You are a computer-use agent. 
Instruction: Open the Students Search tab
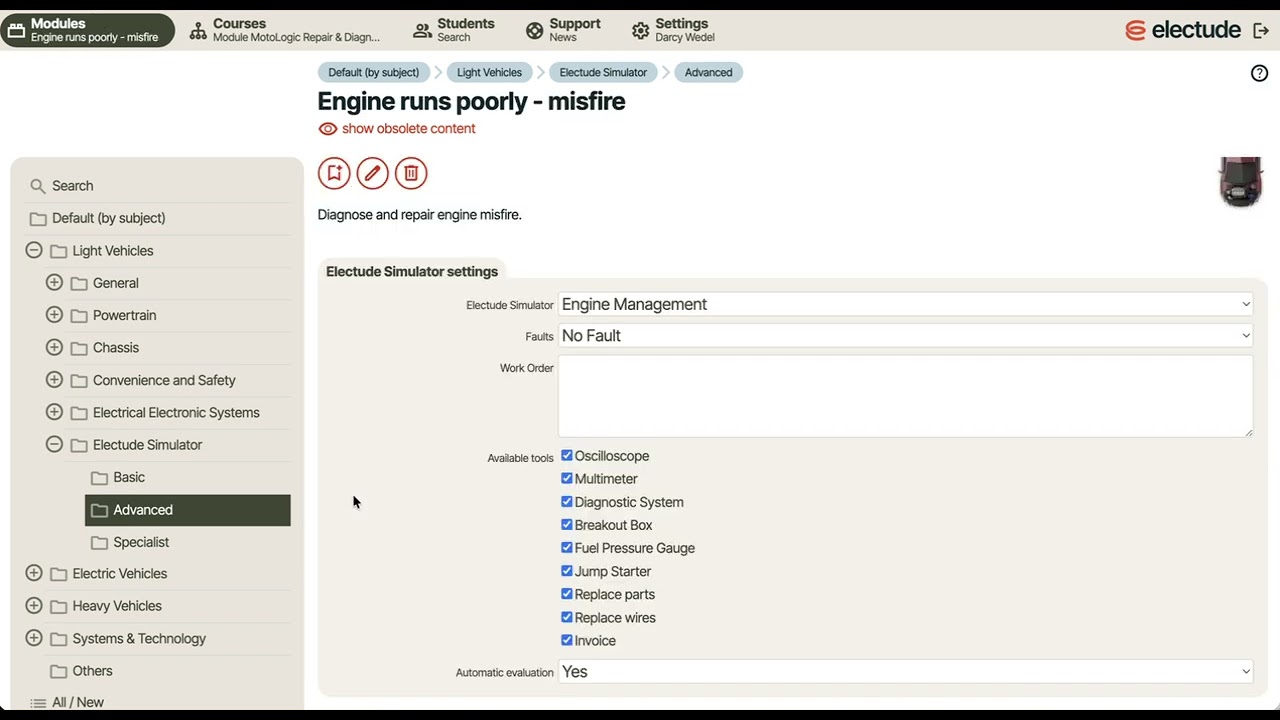click(x=454, y=30)
